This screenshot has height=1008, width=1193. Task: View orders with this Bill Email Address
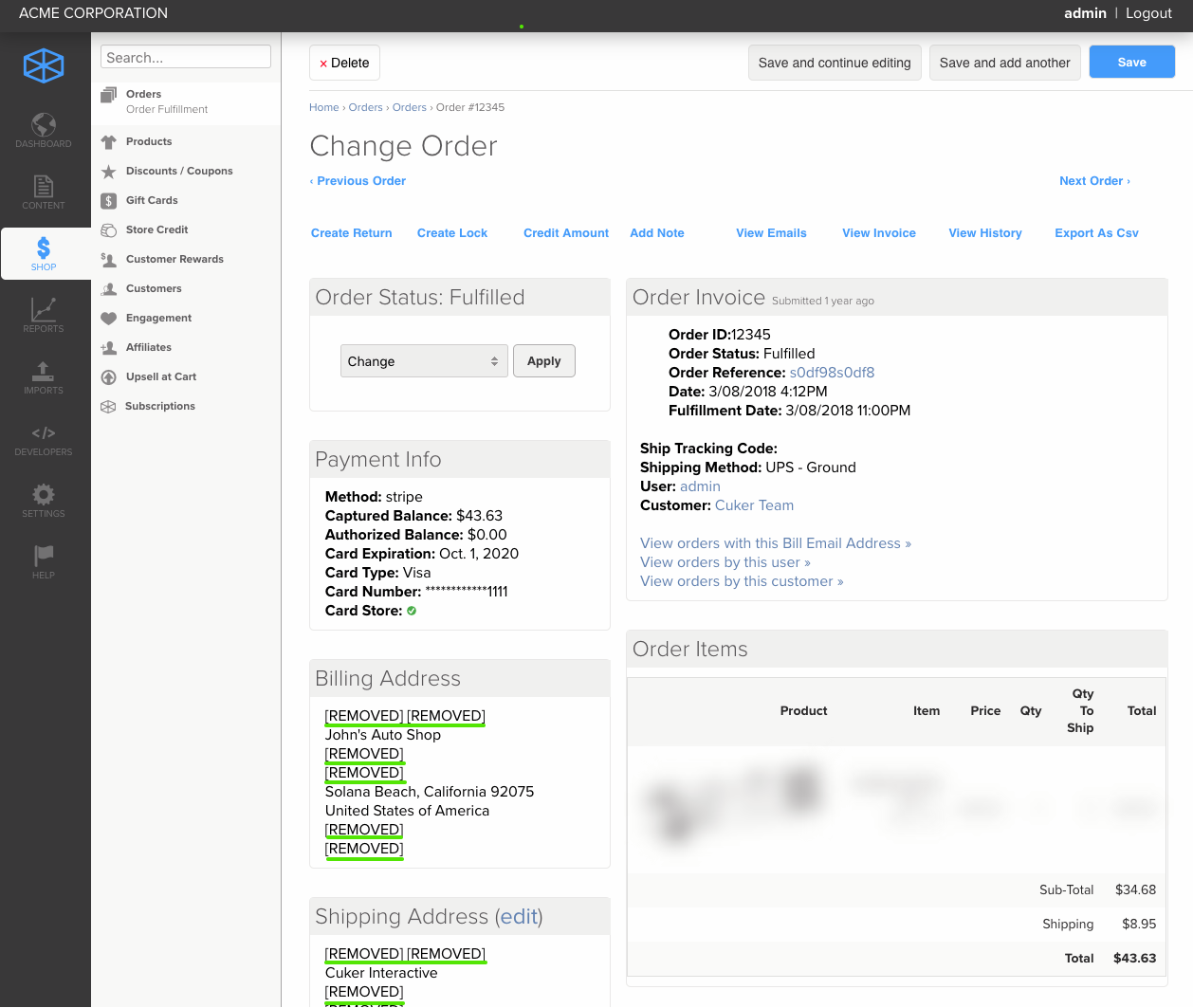(x=776, y=543)
